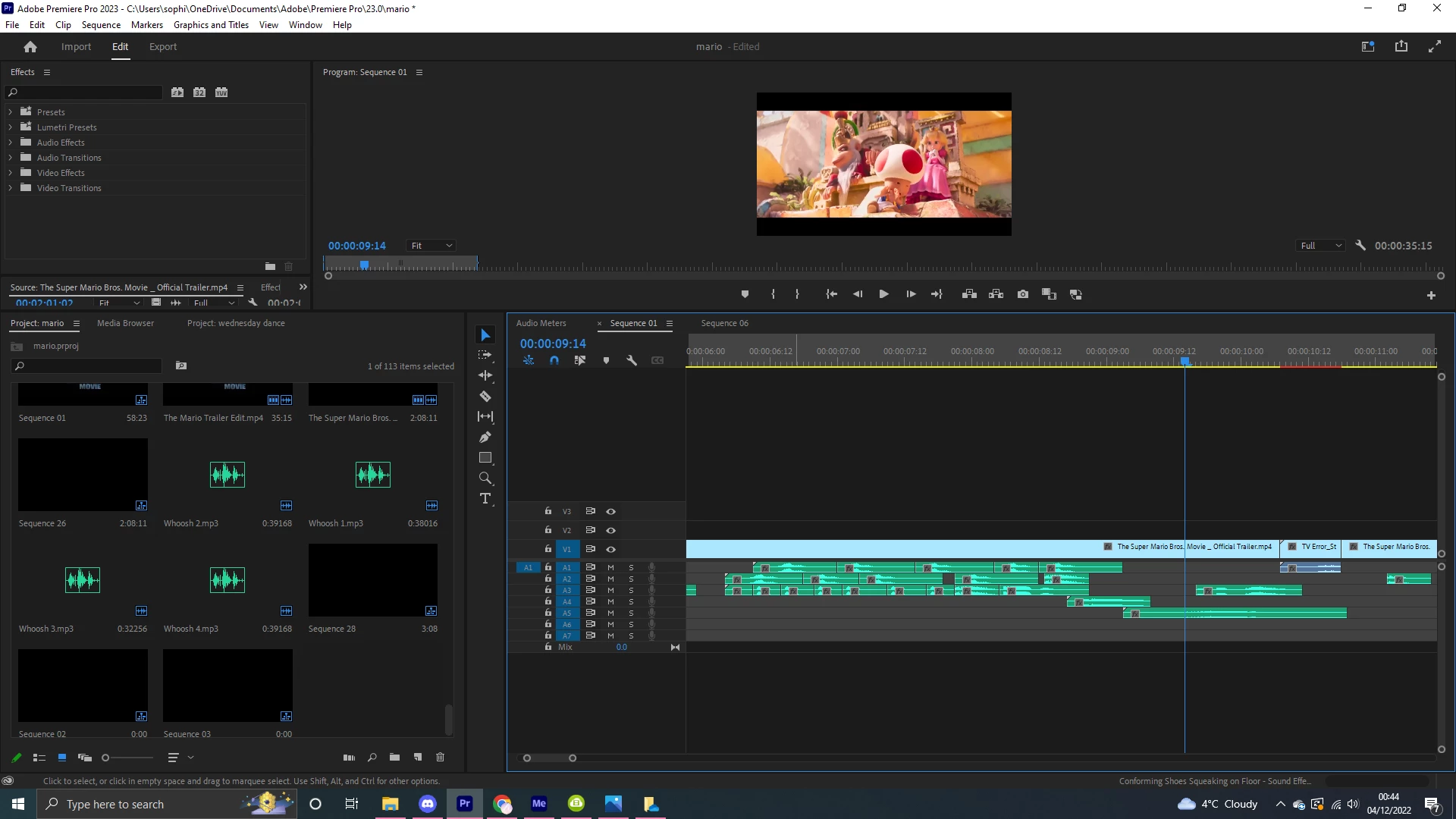The width and height of the screenshot is (1456, 819).
Task: Select the Zoom tool
Action: [485, 479]
